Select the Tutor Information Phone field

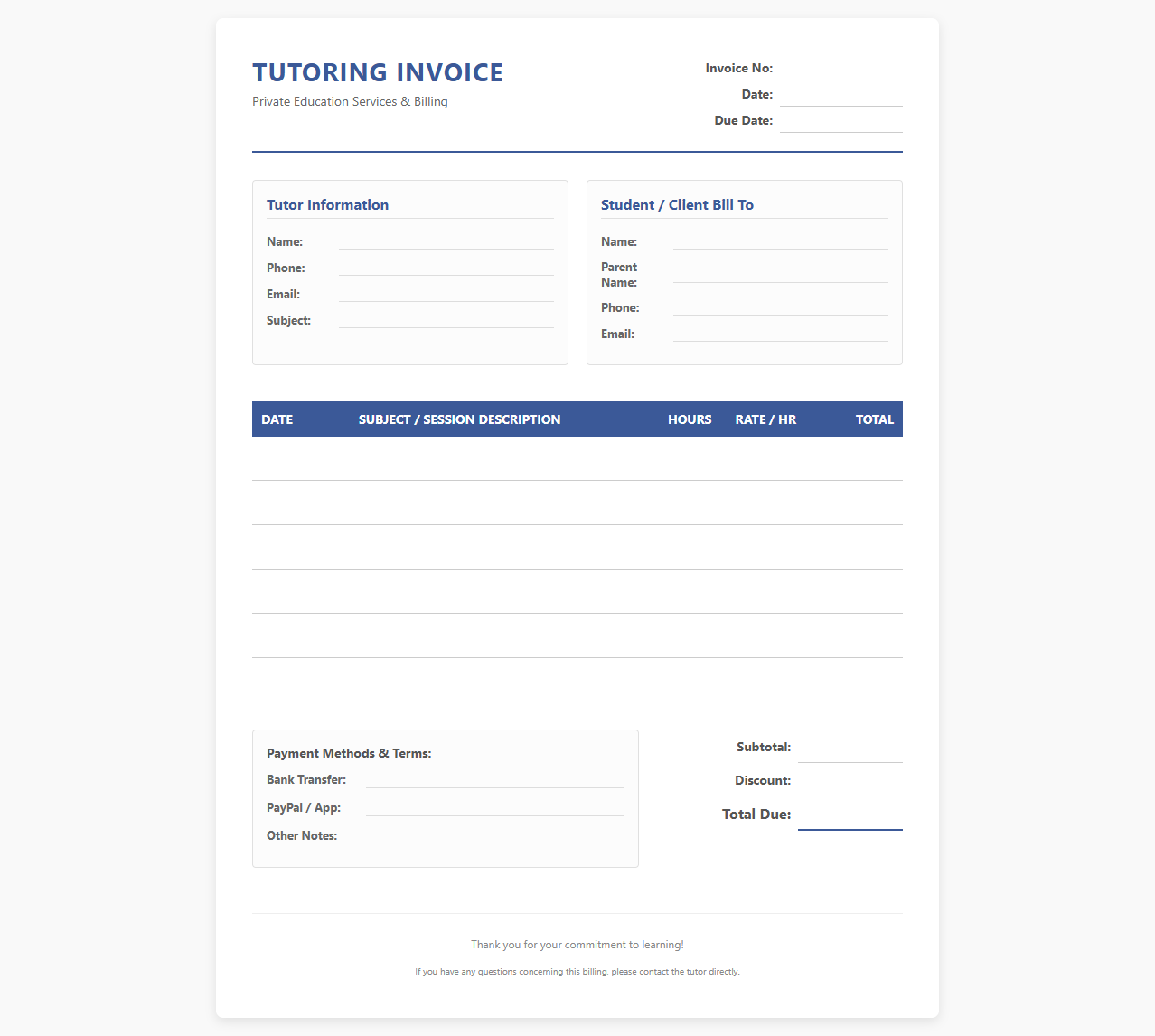[446, 268]
